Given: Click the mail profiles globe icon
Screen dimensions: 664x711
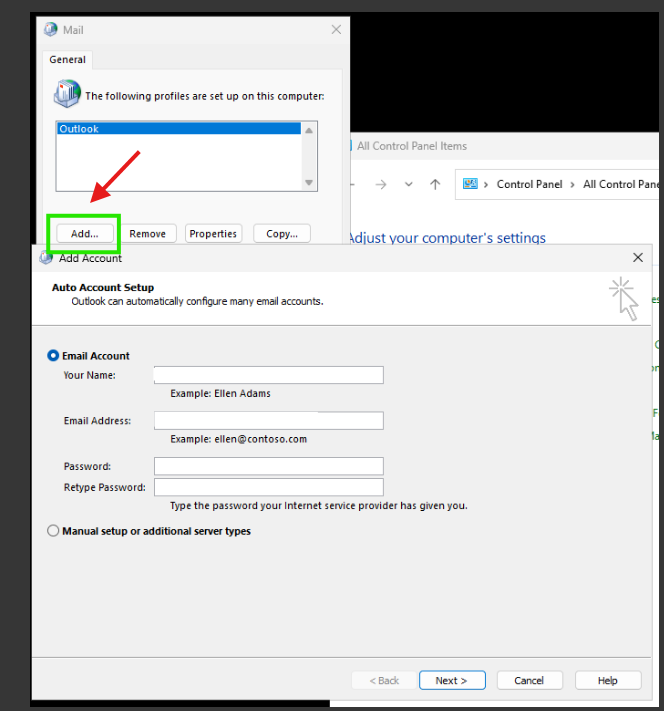Looking at the screenshot, I should click(x=67, y=93).
